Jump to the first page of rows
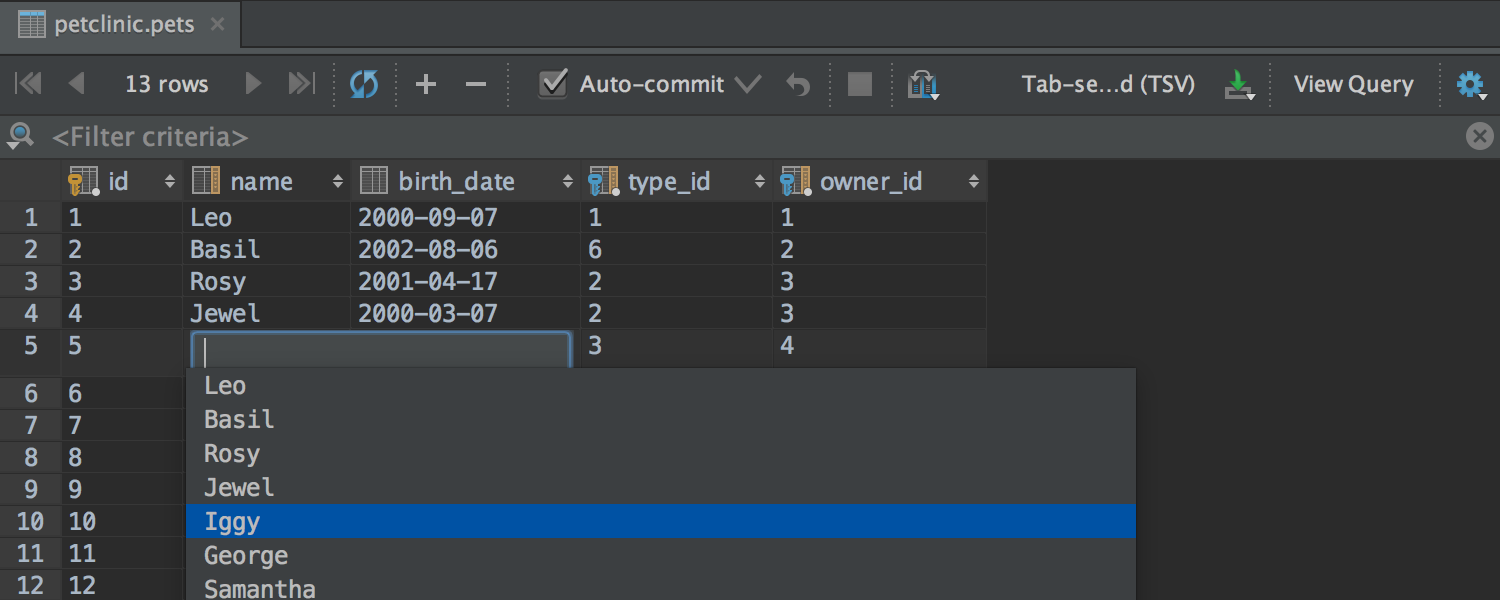The width and height of the screenshot is (1500, 600). point(28,84)
